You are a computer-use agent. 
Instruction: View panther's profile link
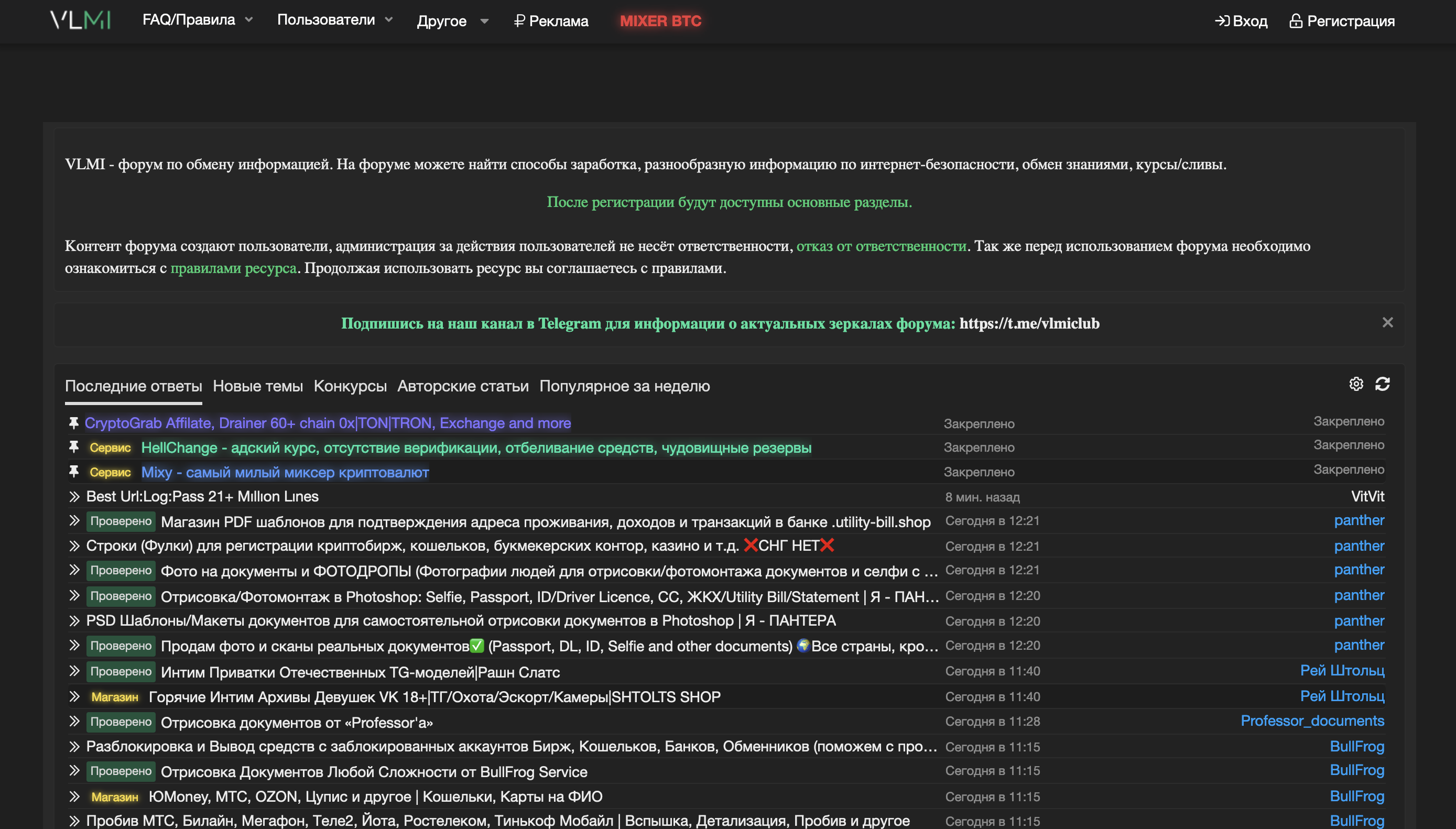click(x=1359, y=520)
